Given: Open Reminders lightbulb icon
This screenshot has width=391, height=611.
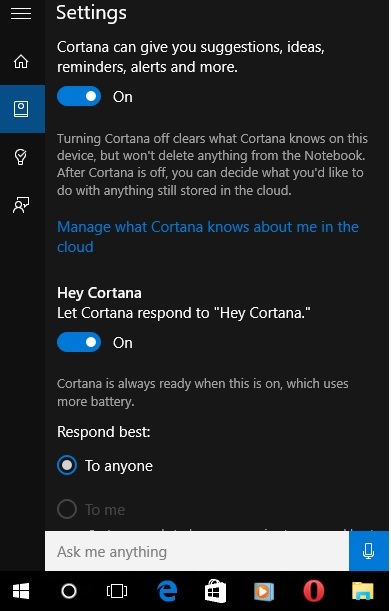Looking at the screenshot, I should [x=21, y=157].
